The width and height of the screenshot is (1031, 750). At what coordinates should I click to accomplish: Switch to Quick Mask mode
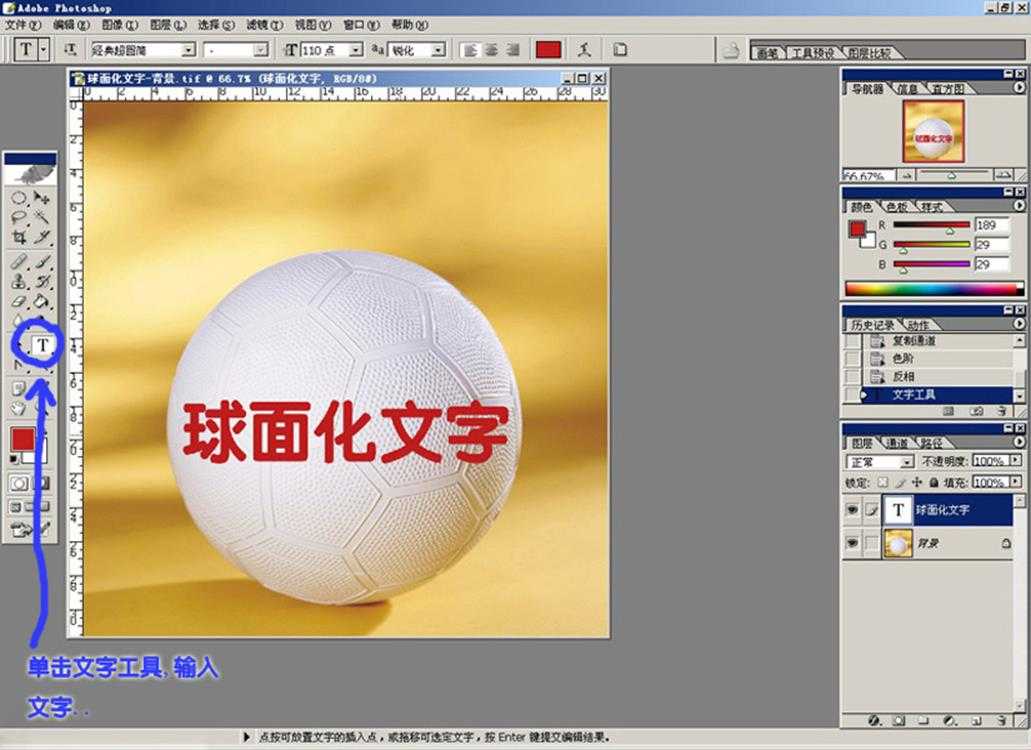[41, 484]
